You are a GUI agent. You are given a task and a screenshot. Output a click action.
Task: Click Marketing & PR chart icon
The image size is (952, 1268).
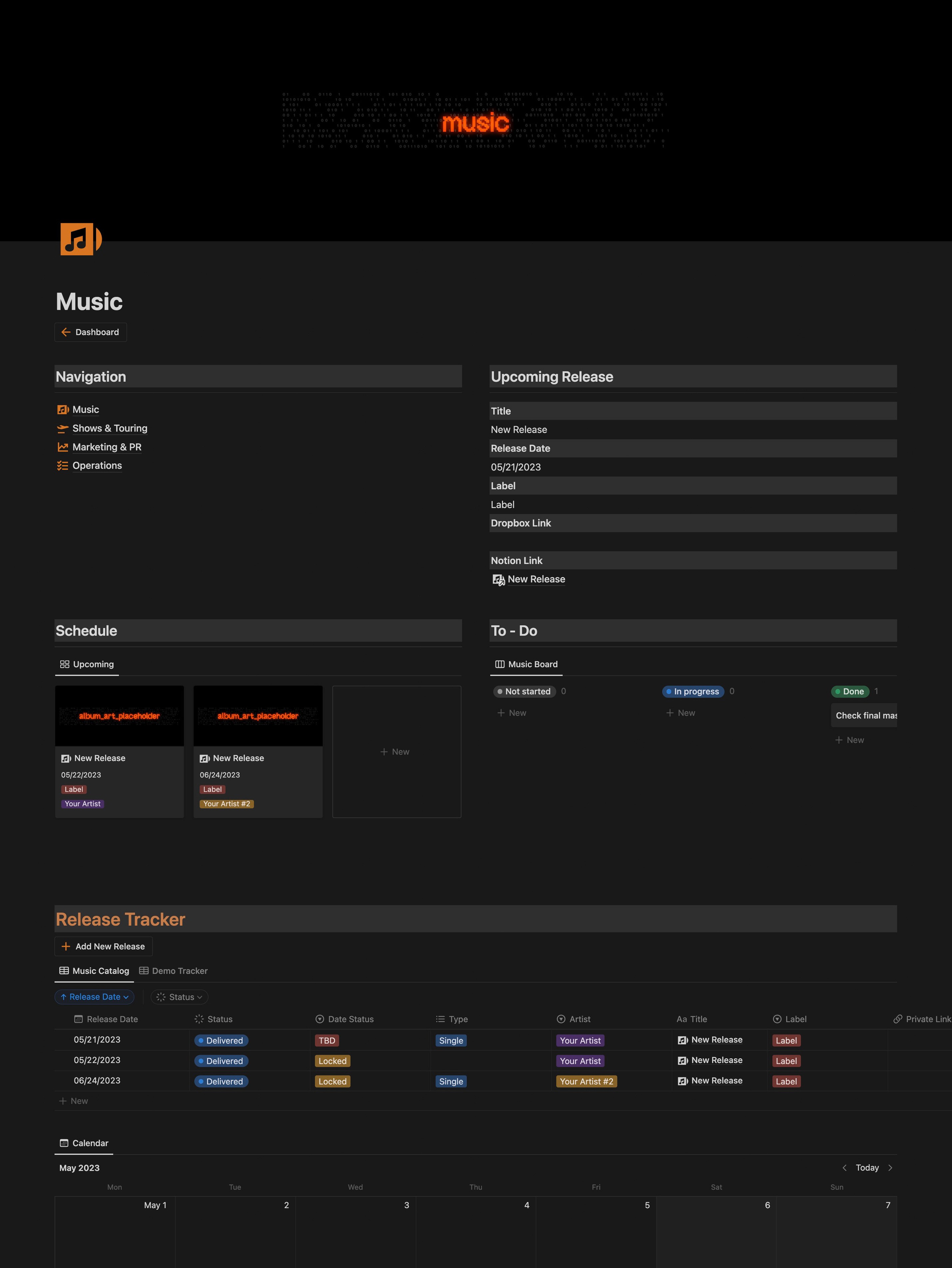[63, 447]
